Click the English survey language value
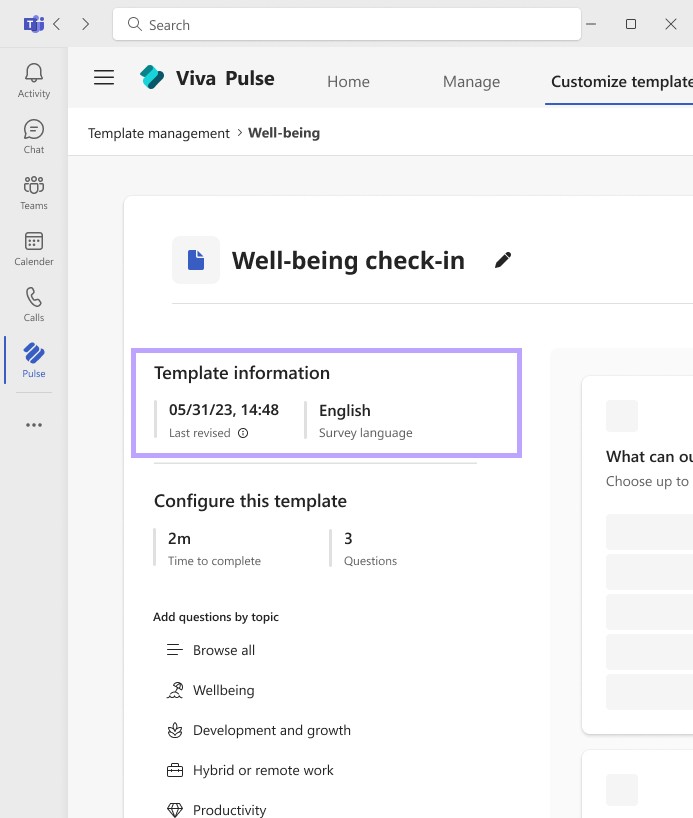Screen dimensions: 693x818 pyautogui.click(x=345, y=411)
